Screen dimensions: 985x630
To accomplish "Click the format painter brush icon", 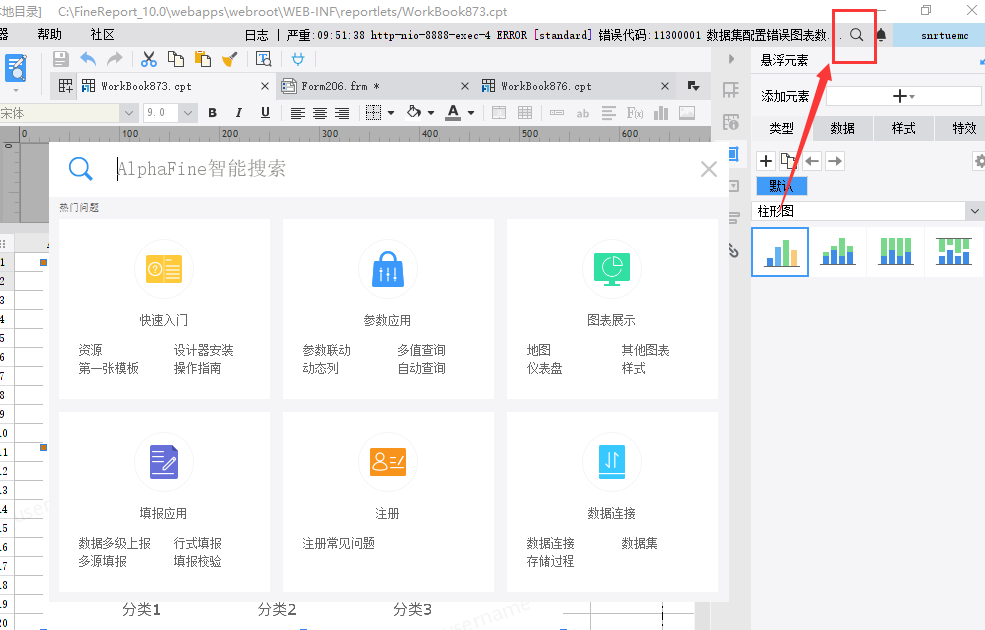I will tap(229, 59).
